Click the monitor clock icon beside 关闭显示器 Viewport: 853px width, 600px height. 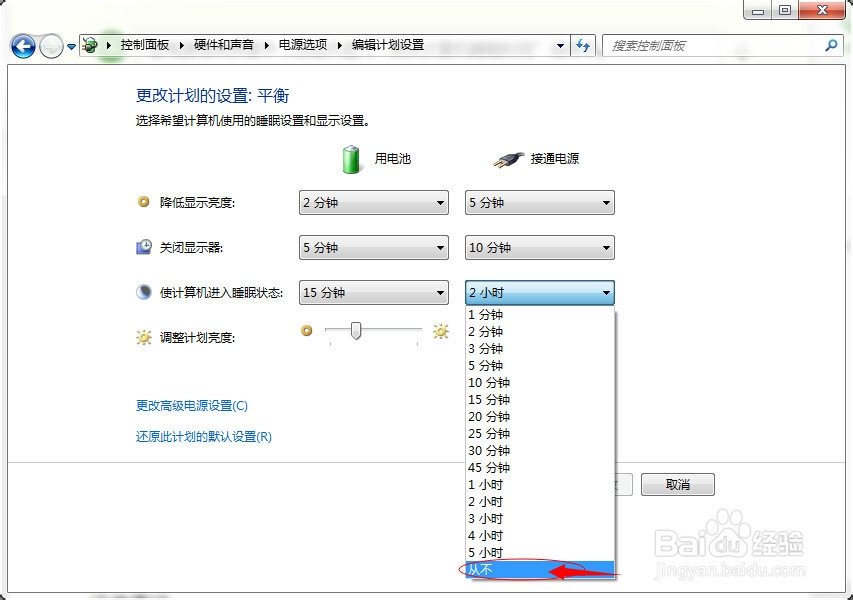(143, 246)
